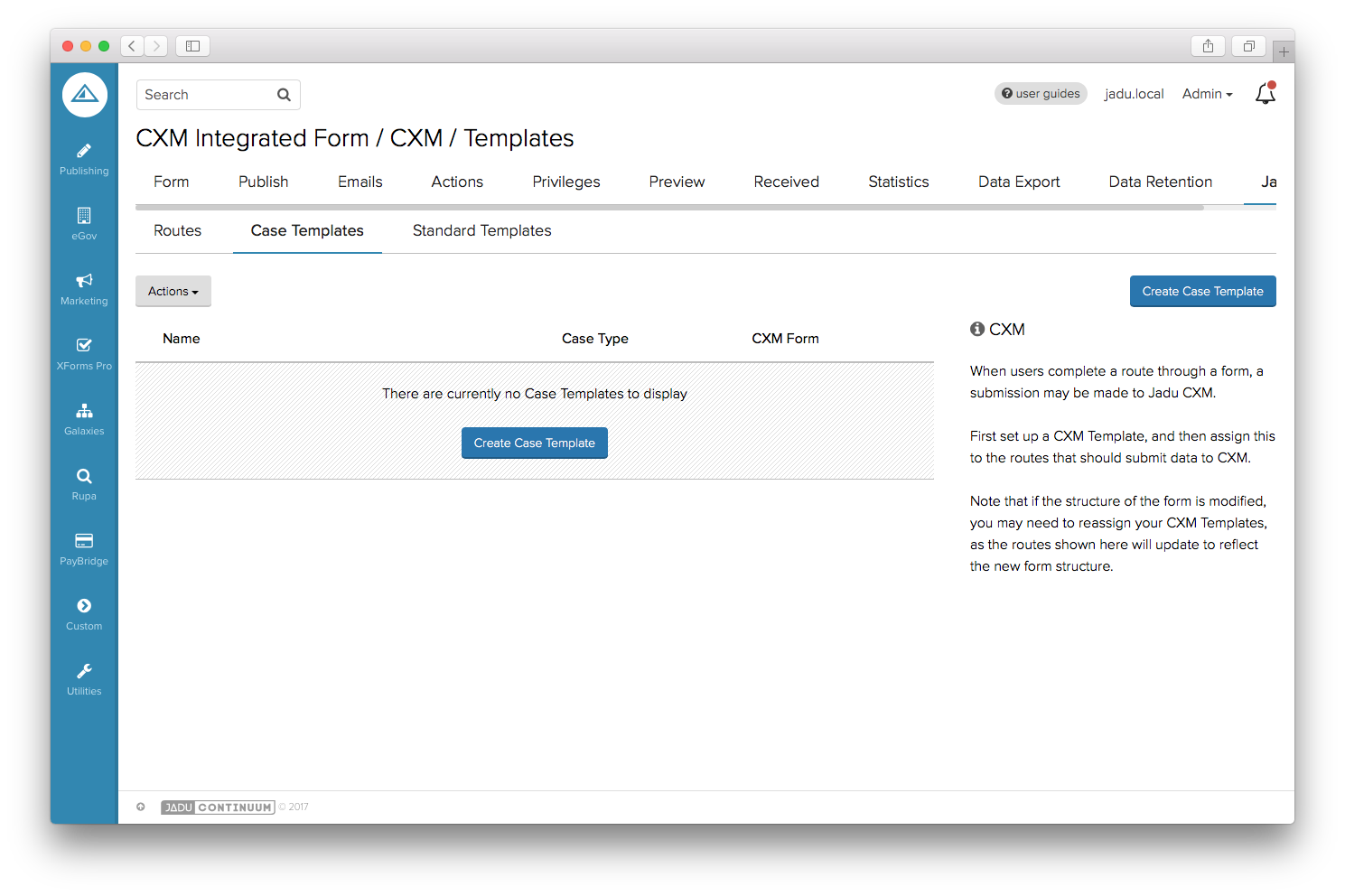Open the eGov sidebar module
The image size is (1345, 896).
[84, 224]
